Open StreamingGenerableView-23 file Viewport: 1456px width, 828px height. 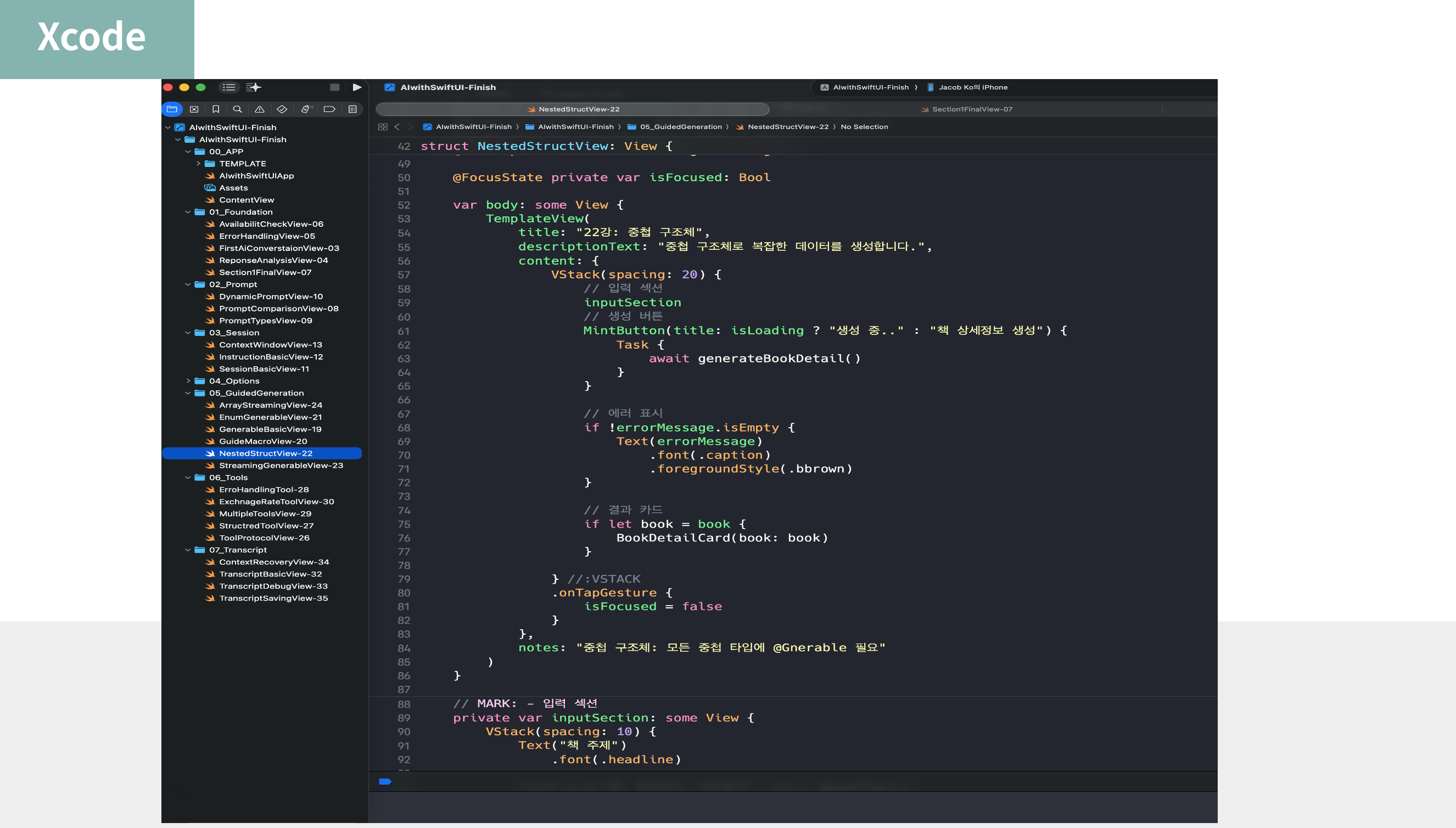(281, 466)
